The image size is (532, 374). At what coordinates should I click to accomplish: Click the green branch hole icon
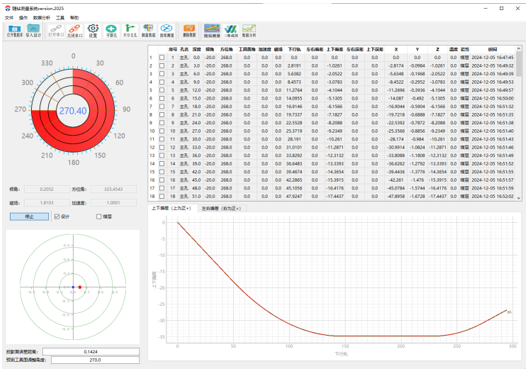[x=130, y=31]
